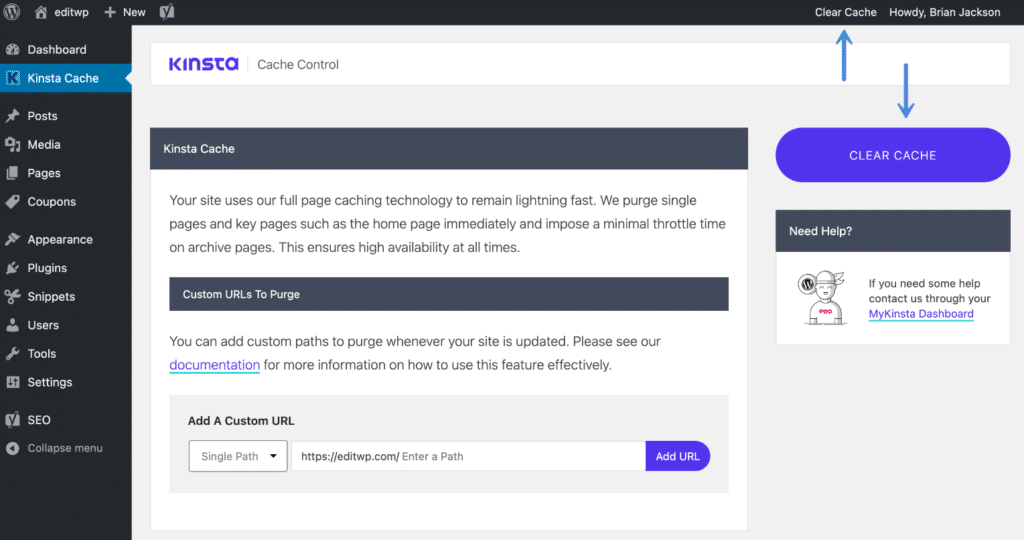1024x540 pixels.
Task: Open the WordPress logo menu
Action: point(12,12)
